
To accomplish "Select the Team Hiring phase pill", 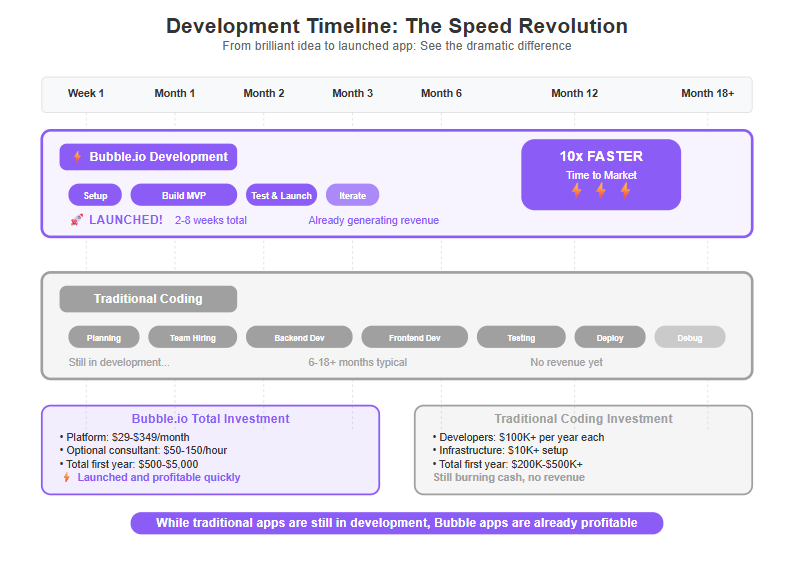I will pyautogui.click(x=192, y=337).
